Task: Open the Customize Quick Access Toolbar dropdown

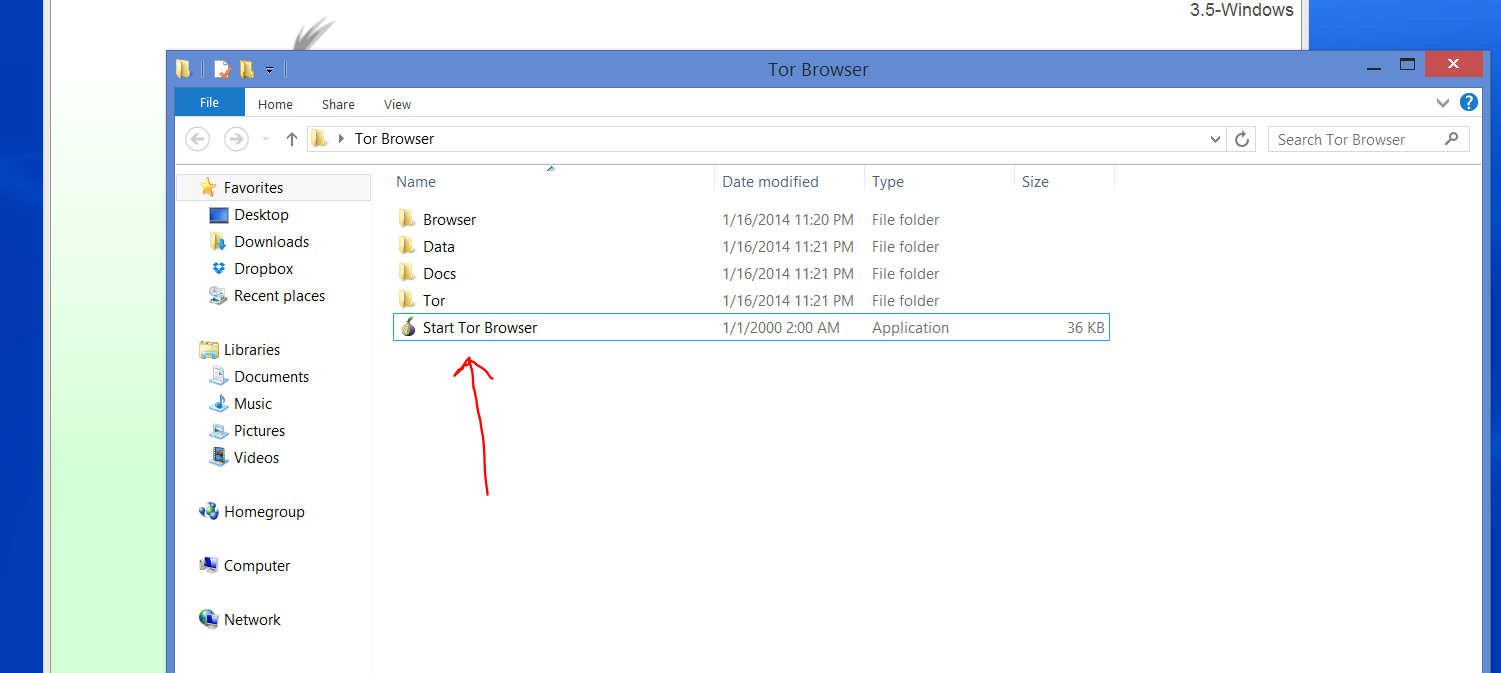Action: 270,70
